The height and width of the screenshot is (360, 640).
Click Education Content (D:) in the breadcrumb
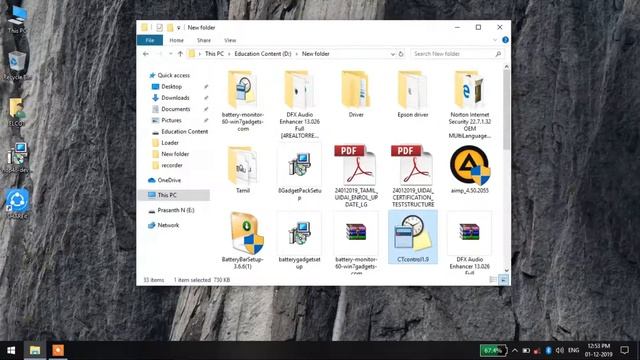[262, 54]
